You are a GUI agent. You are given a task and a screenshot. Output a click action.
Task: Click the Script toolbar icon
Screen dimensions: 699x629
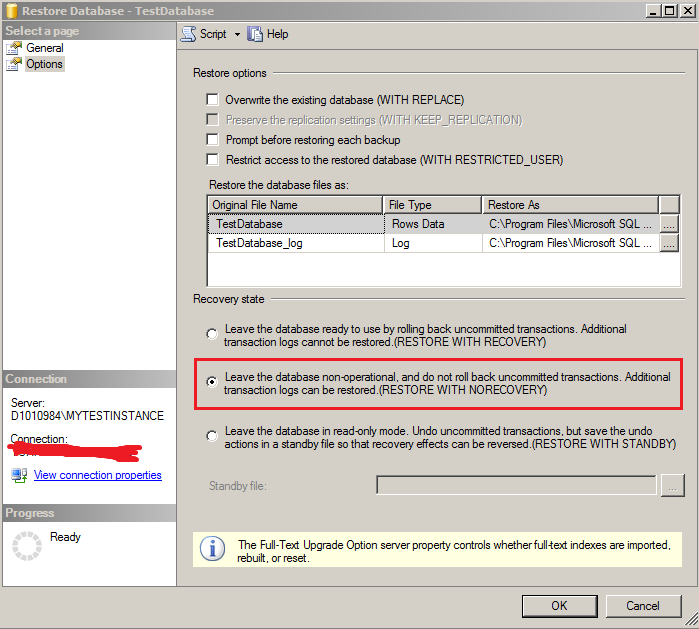189,34
